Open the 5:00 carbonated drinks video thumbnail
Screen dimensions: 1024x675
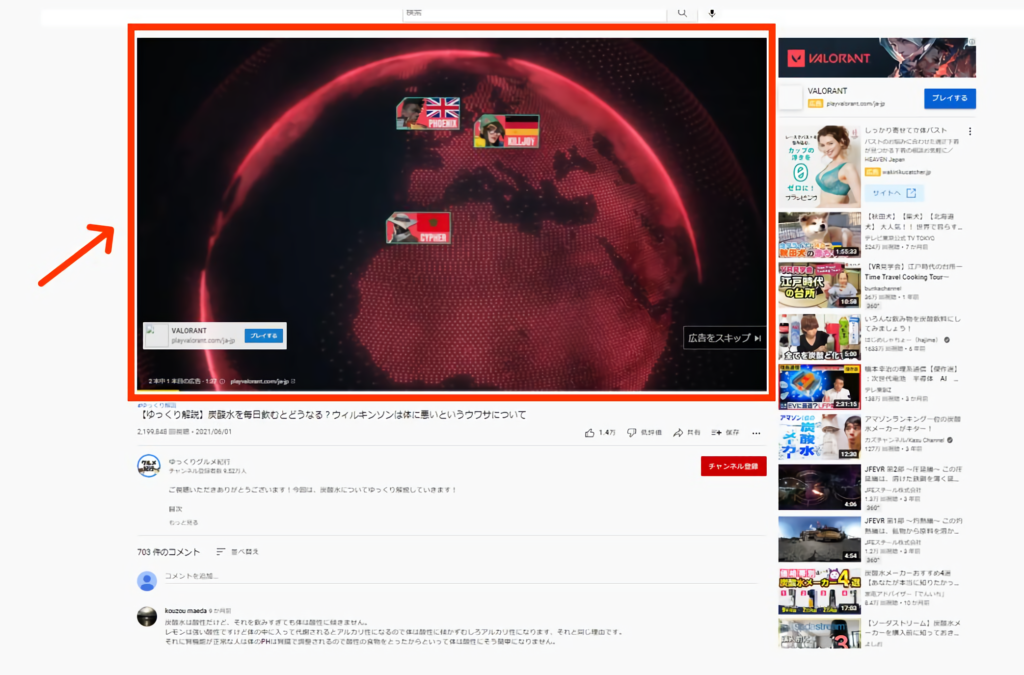pos(820,338)
